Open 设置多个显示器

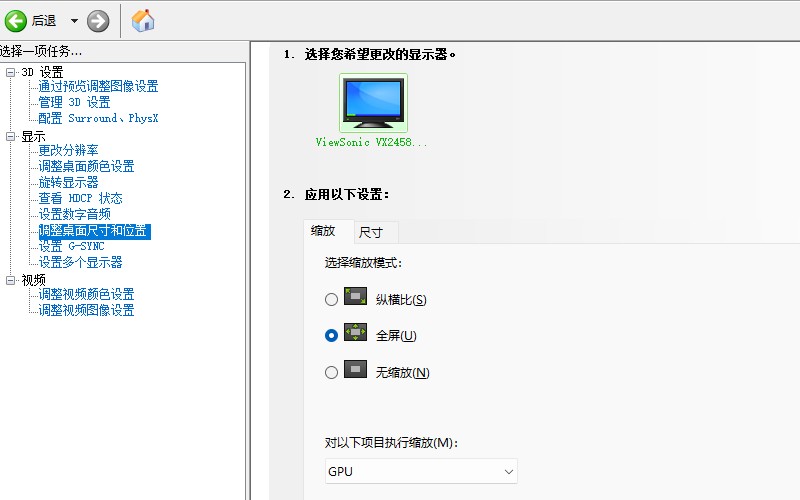81,262
